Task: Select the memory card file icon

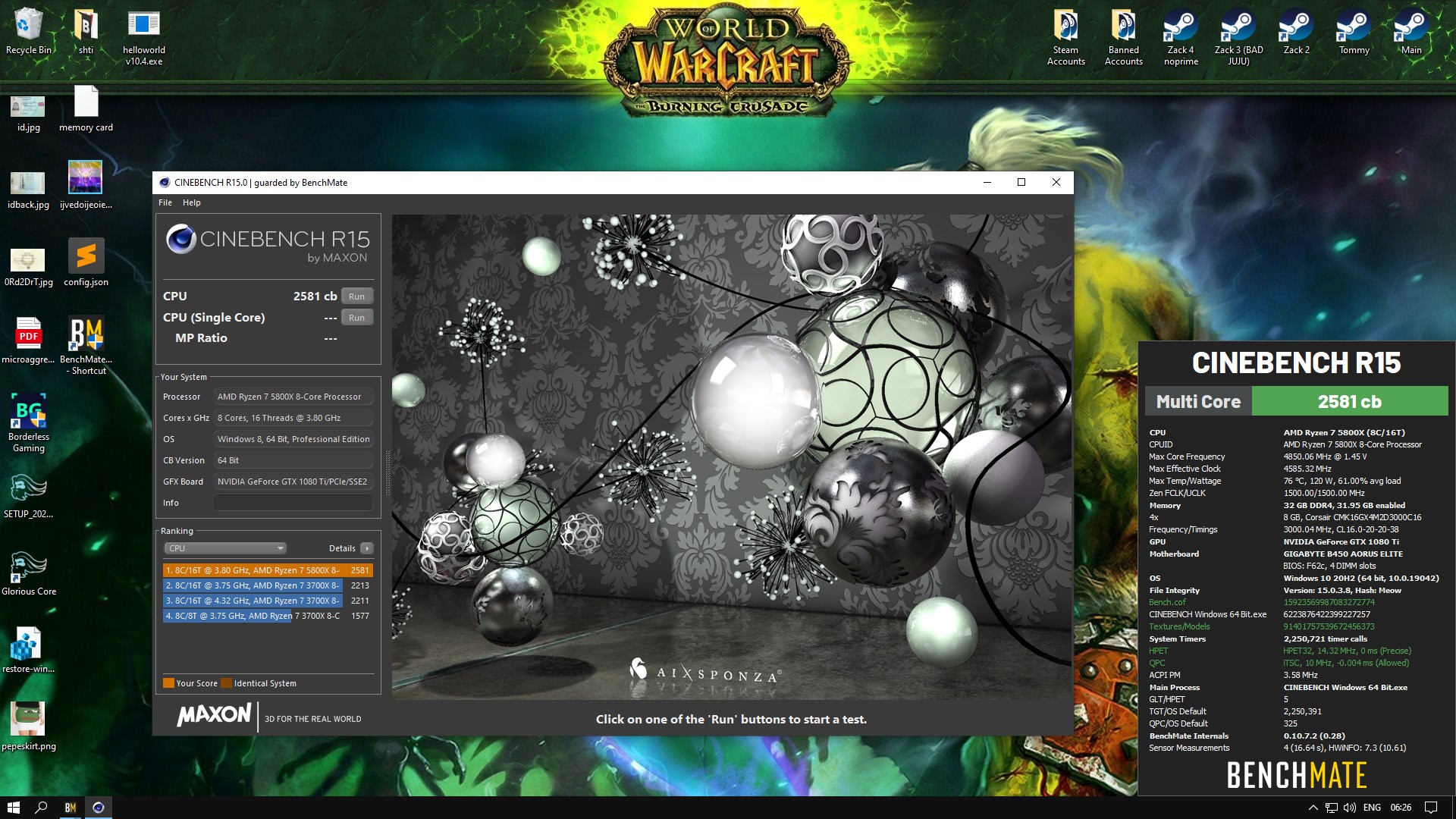Action: 86,108
